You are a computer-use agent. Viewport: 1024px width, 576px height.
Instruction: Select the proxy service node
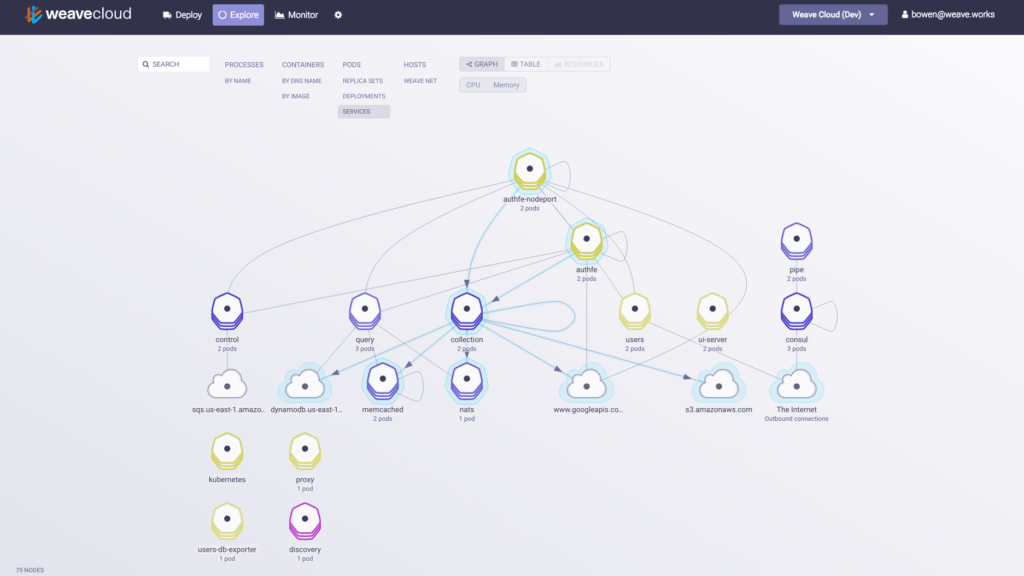pyautogui.click(x=305, y=451)
